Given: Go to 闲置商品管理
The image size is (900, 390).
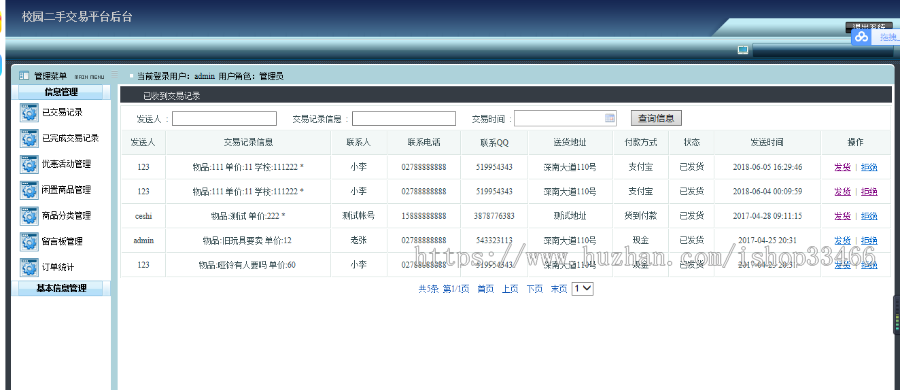Looking at the screenshot, I should [x=66, y=190].
